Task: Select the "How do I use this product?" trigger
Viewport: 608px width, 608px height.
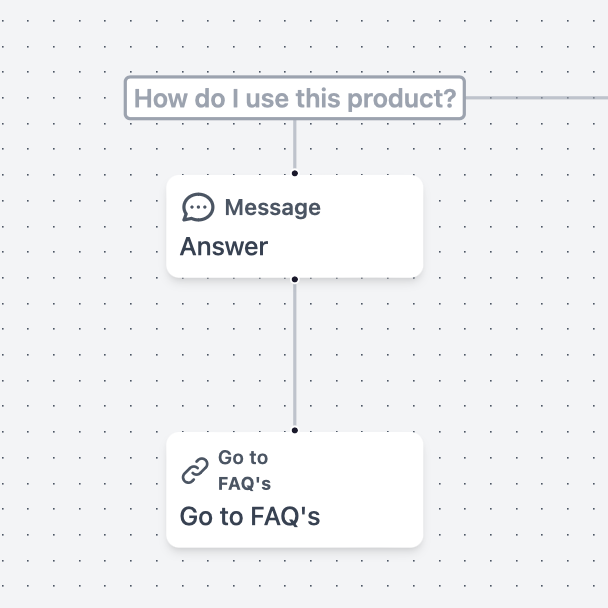Action: (x=295, y=99)
